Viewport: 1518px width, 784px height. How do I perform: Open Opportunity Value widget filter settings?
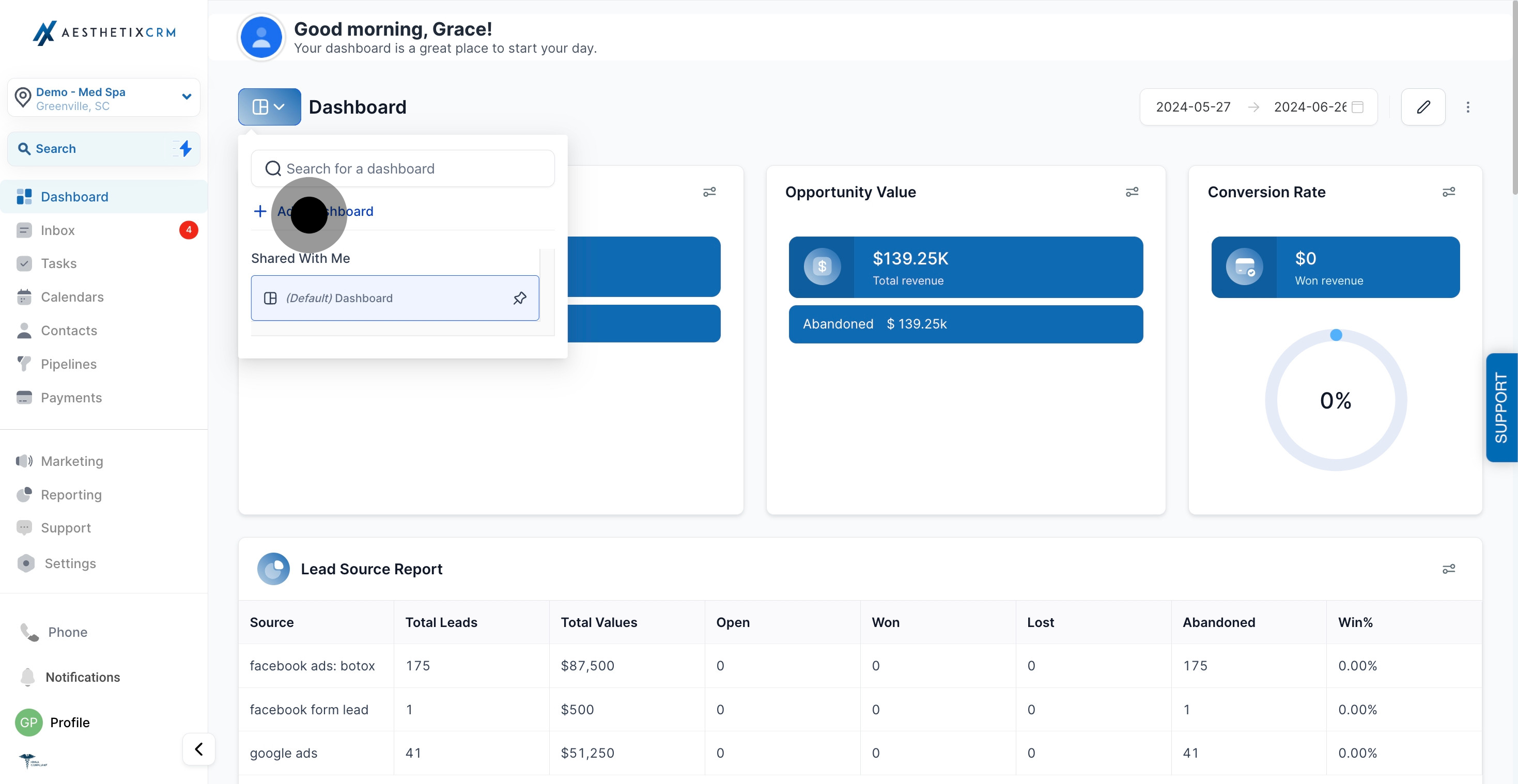click(x=1132, y=192)
